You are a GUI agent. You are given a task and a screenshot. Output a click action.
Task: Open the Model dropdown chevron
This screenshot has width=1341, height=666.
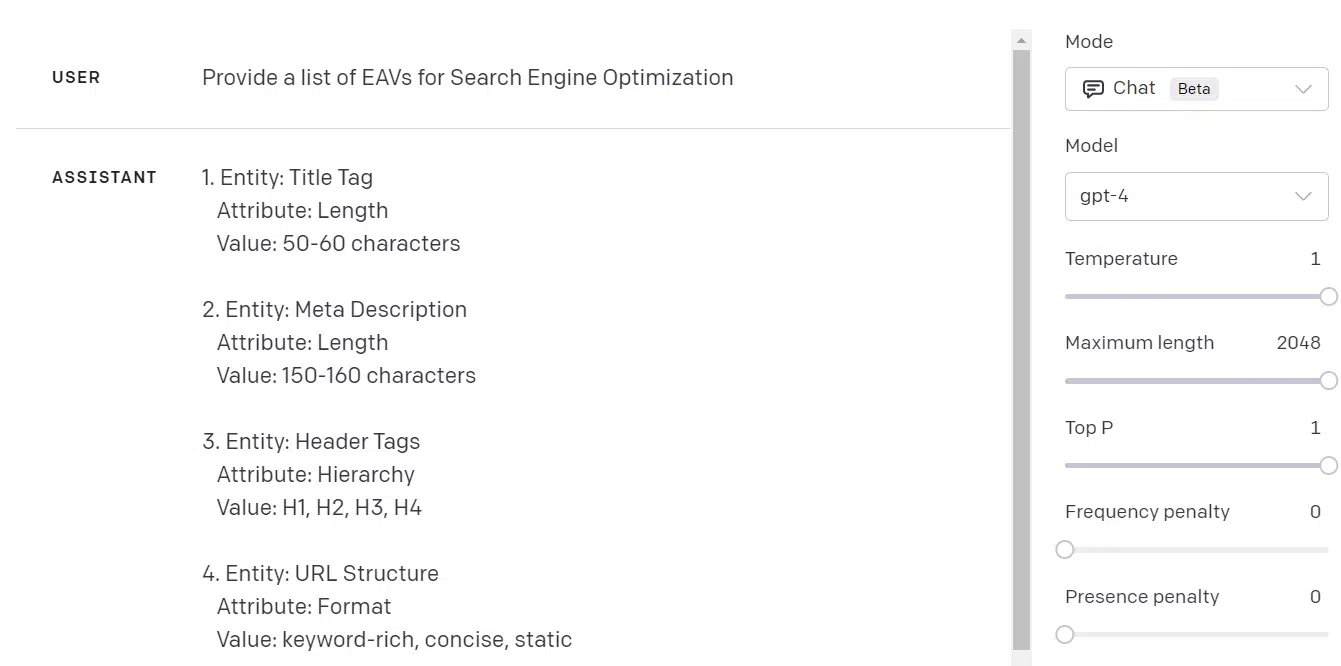click(1303, 196)
